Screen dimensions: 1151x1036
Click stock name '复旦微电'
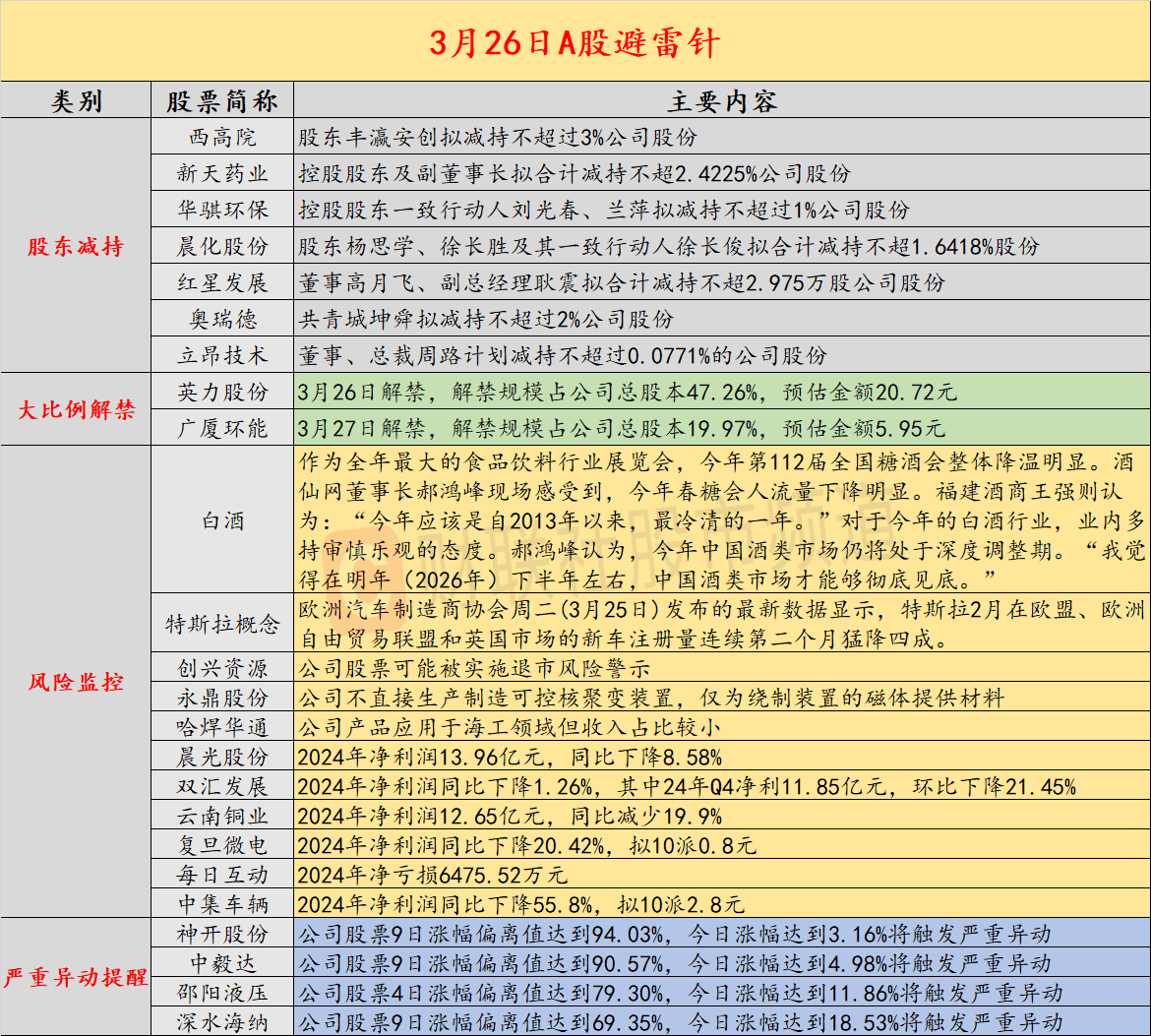[x=221, y=844]
